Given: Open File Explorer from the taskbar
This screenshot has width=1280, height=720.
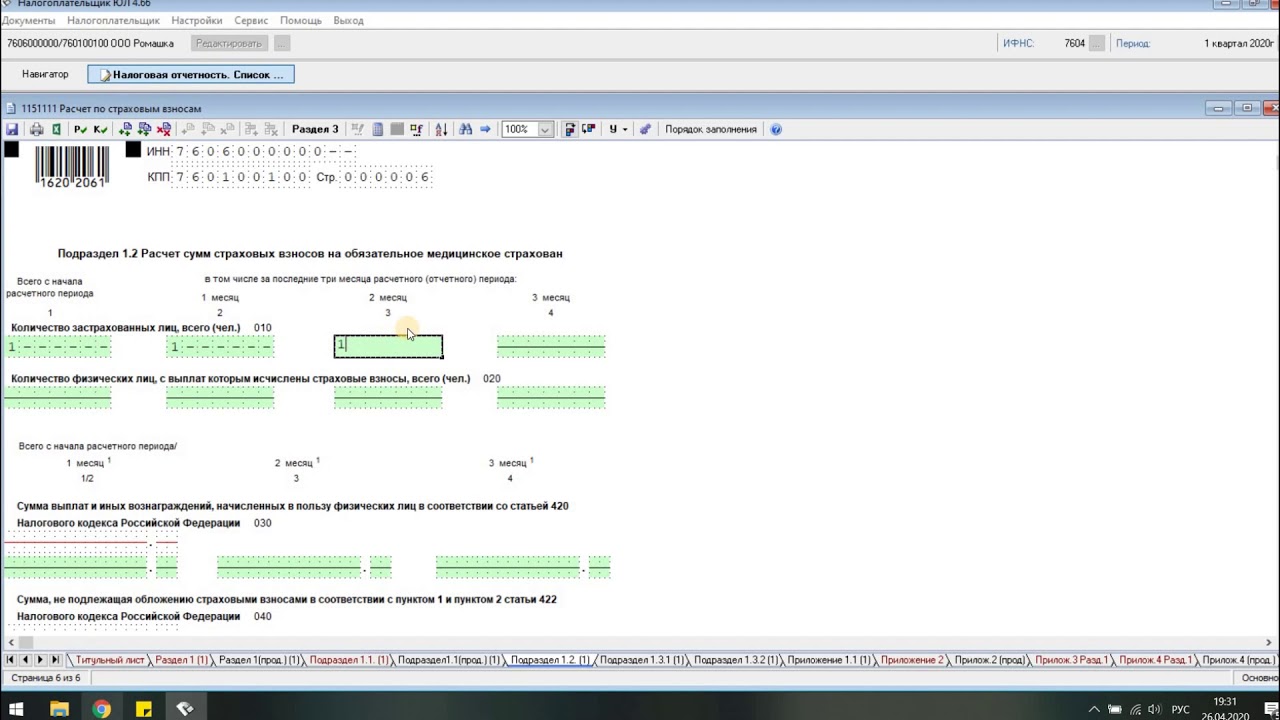Looking at the screenshot, I should click(x=59, y=709).
